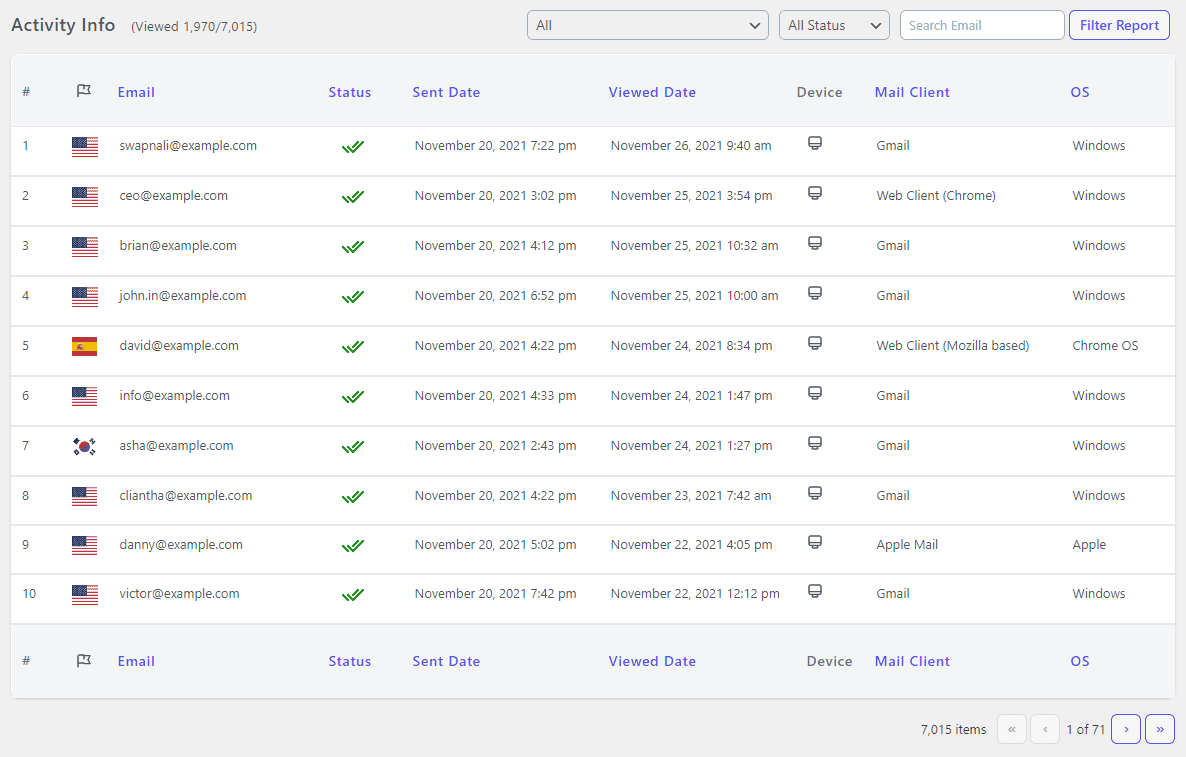Click the US flag beside info@example.com
The width and height of the screenshot is (1186, 757).
point(85,396)
